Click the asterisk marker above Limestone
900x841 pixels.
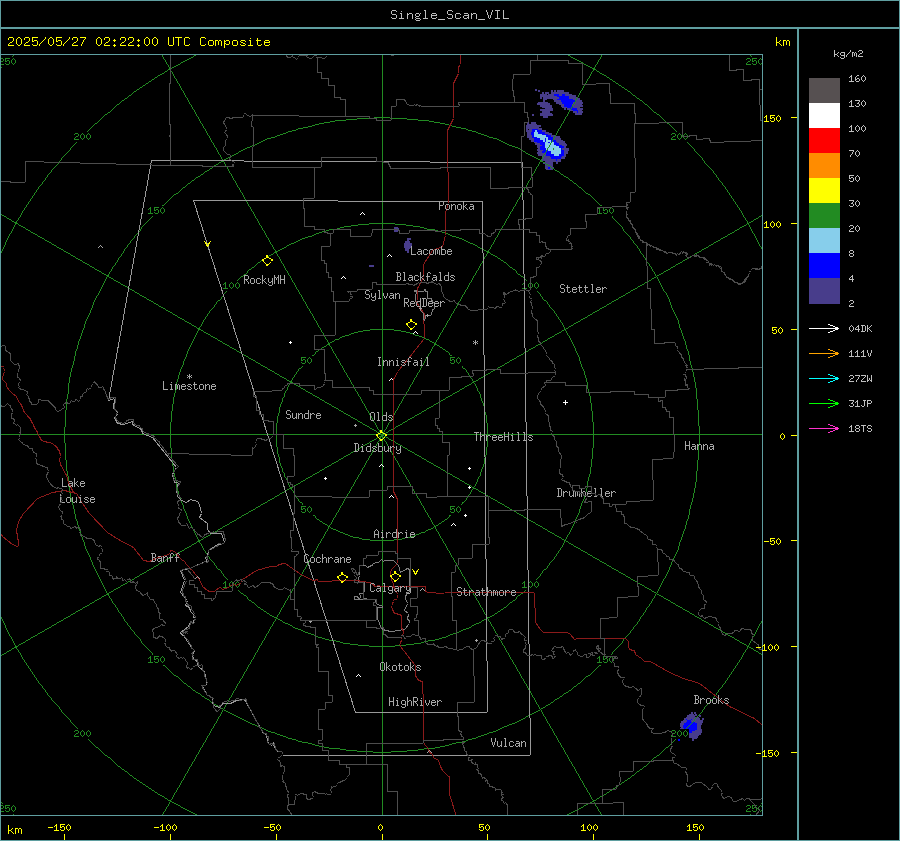click(x=189, y=377)
